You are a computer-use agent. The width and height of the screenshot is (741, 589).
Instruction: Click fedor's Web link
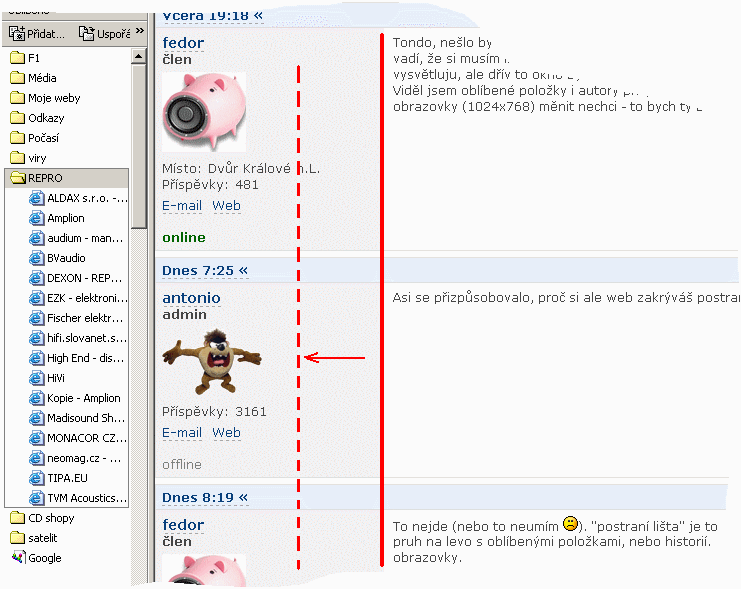(x=226, y=206)
